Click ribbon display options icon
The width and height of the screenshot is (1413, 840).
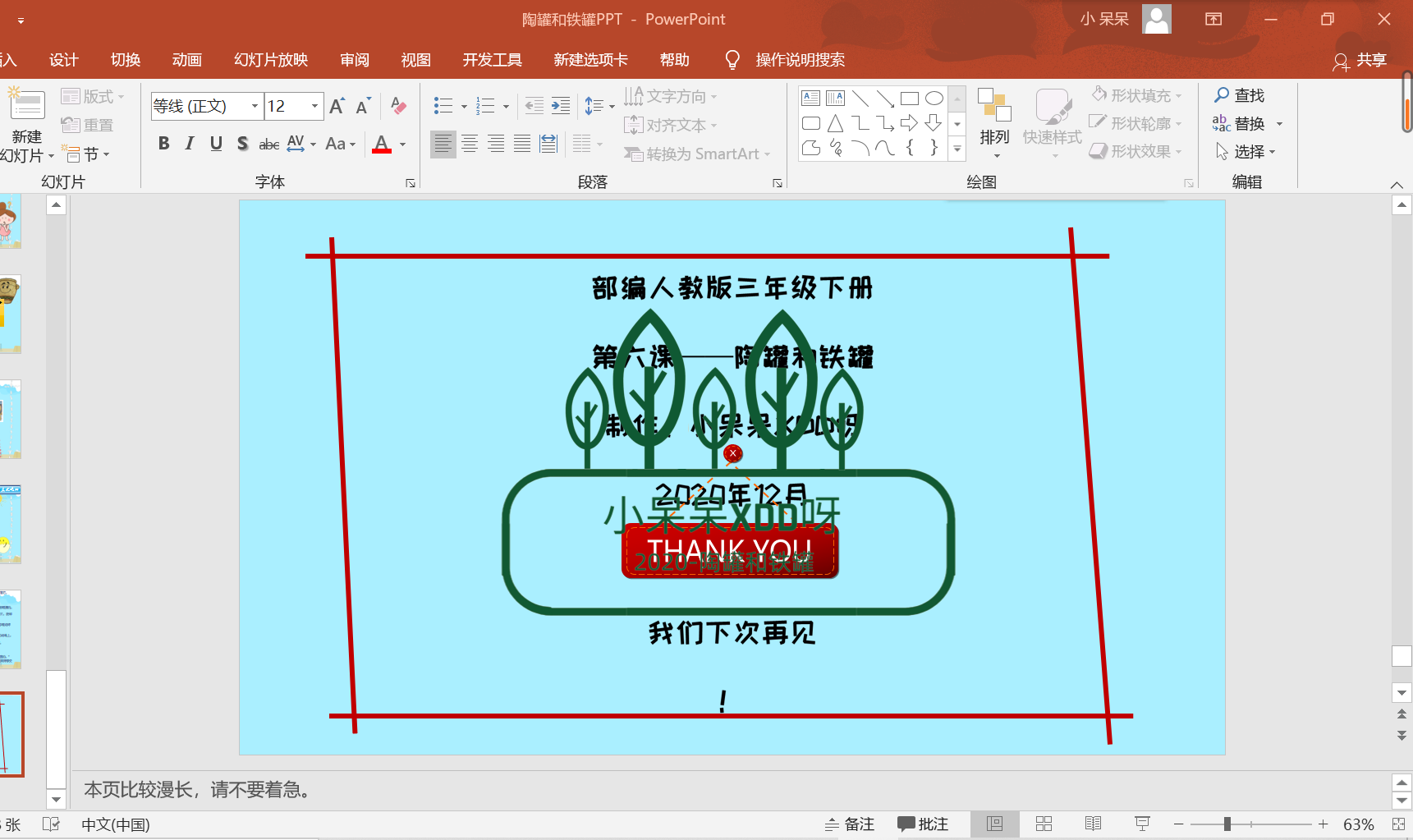(x=1213, y=19)
